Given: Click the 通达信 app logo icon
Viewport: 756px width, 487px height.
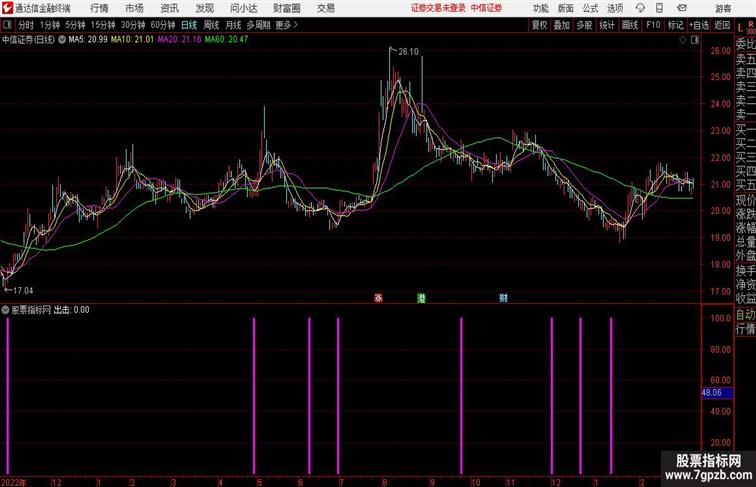Looking at the screenshot, I should tap(7, 8).
